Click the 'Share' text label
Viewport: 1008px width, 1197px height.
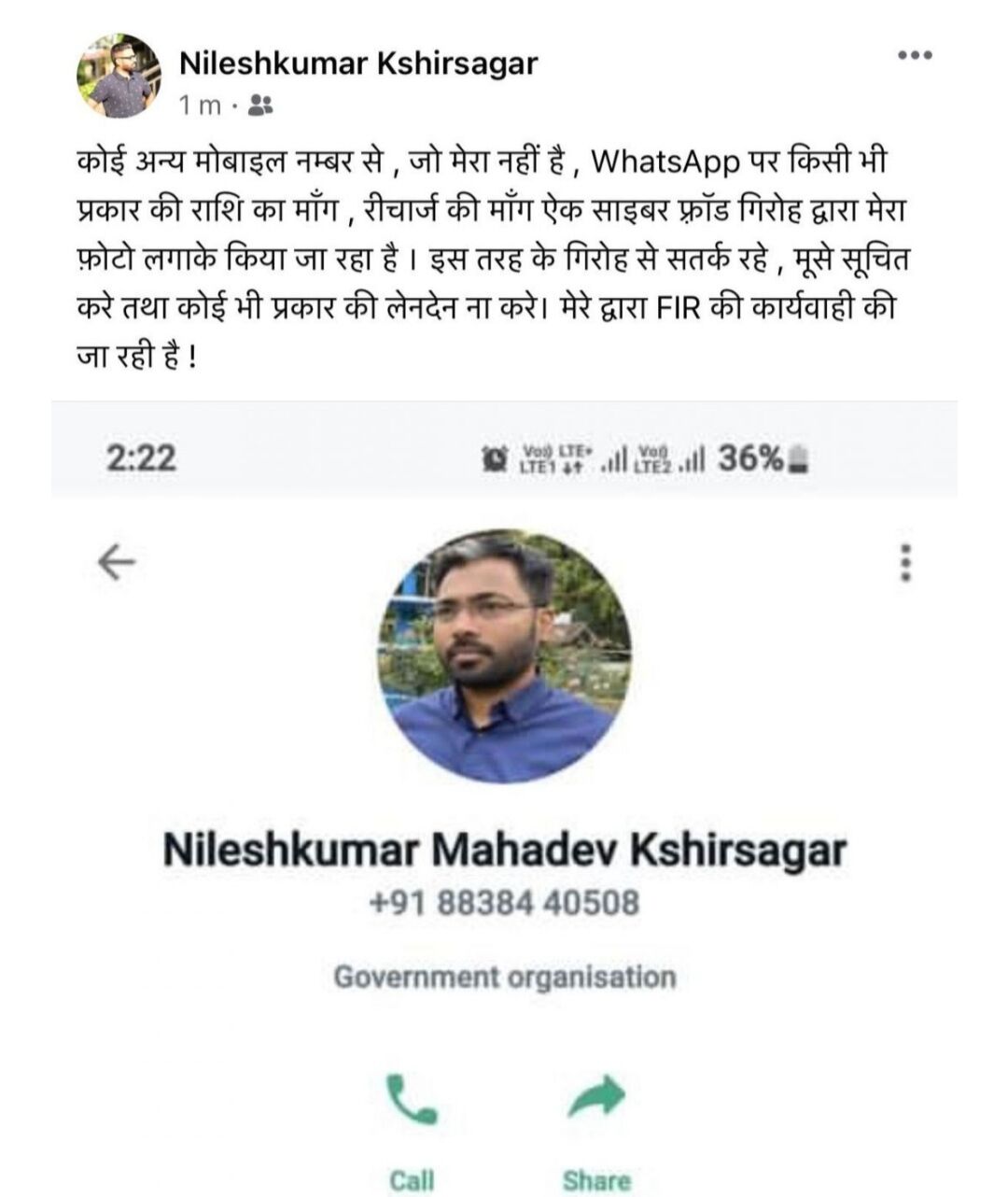point(596,1180)
